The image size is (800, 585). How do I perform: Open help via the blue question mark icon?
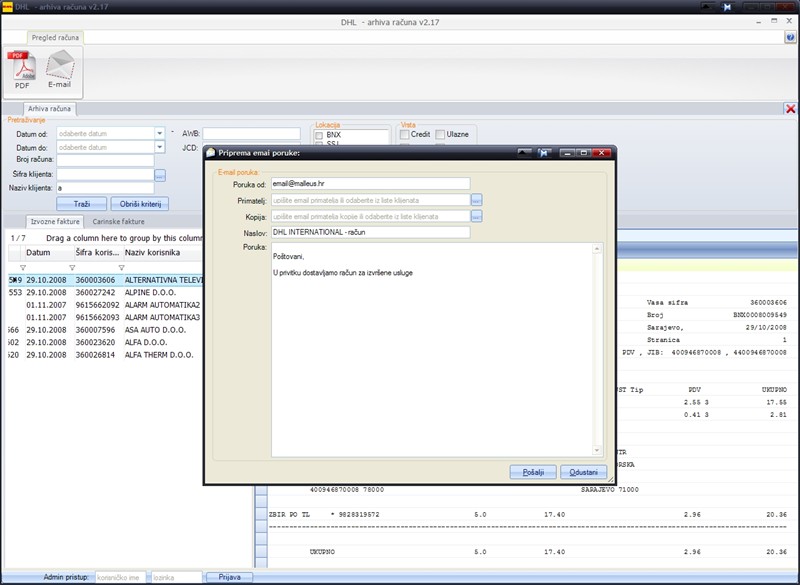pos(790,37)
